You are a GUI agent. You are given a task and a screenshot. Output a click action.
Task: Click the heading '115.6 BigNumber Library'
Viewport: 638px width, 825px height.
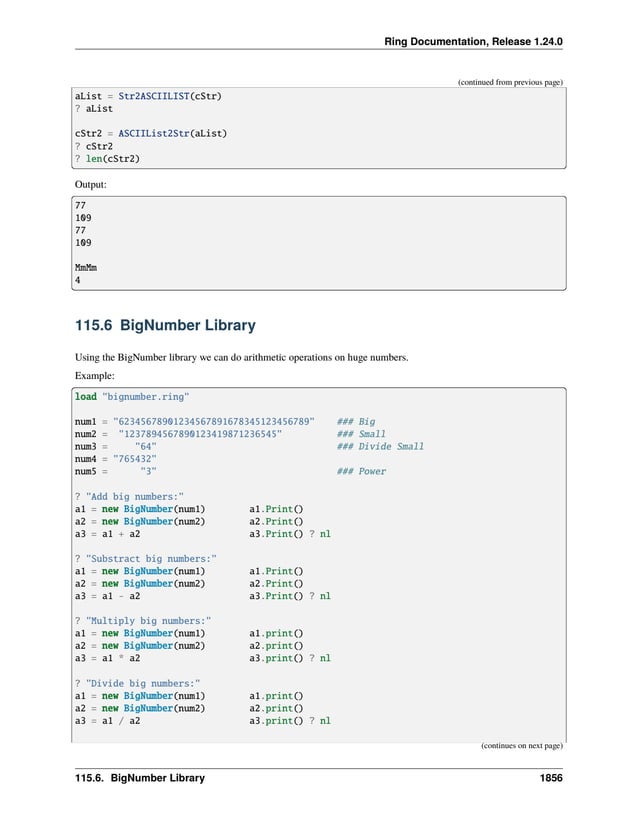165,325
